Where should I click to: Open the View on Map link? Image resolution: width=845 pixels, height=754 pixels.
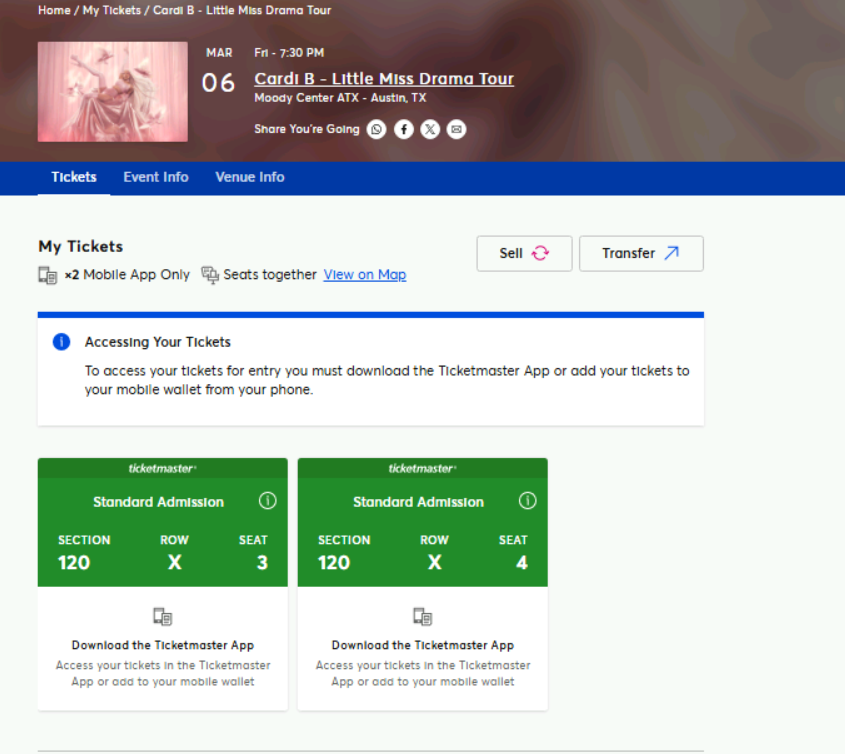point(364,274)
